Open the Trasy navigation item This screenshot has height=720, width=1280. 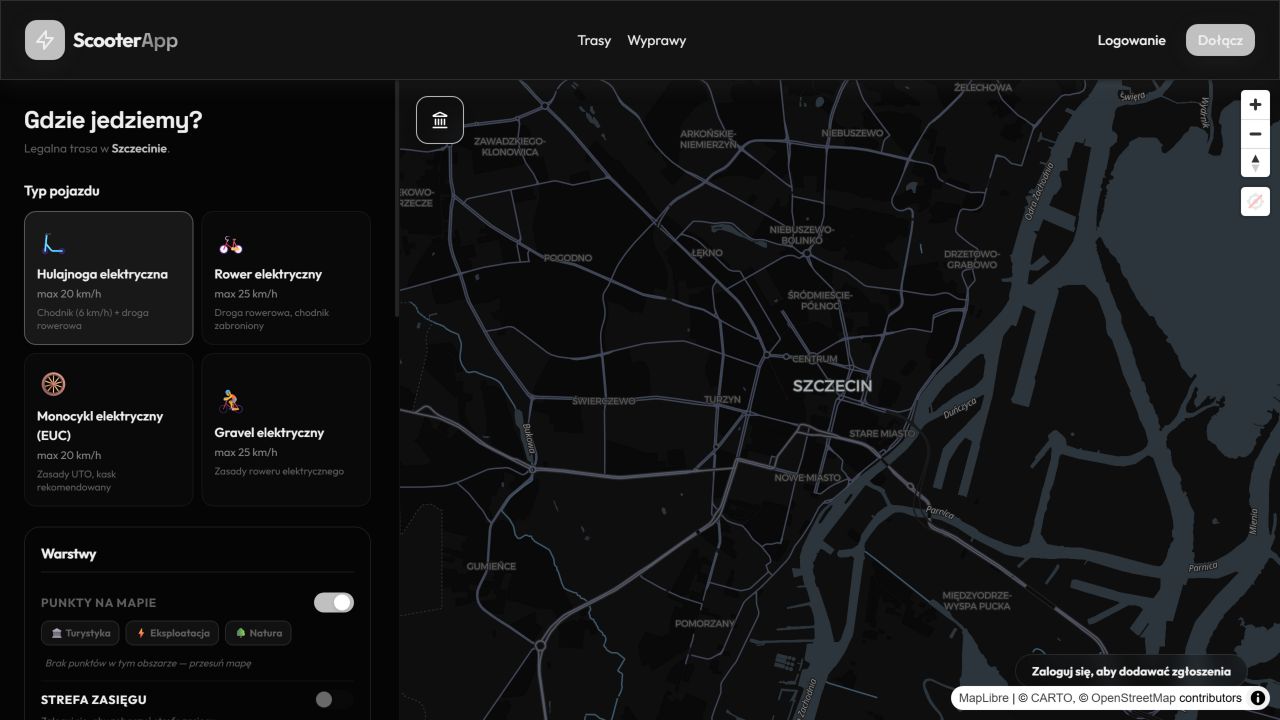pyautogui.click(x=594, y=40)
